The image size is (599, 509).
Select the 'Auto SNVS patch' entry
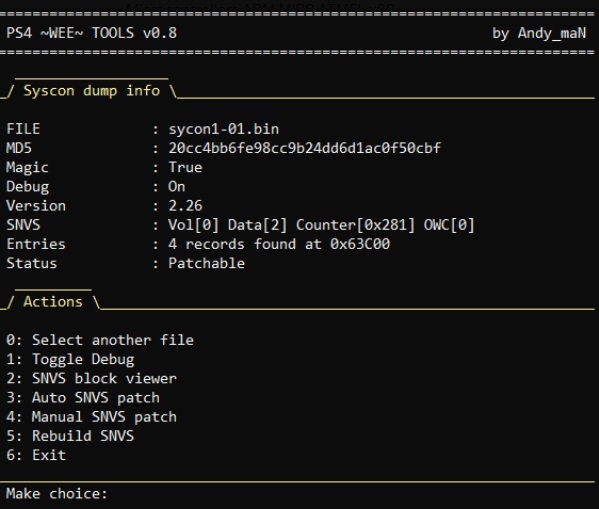[83, 397]
